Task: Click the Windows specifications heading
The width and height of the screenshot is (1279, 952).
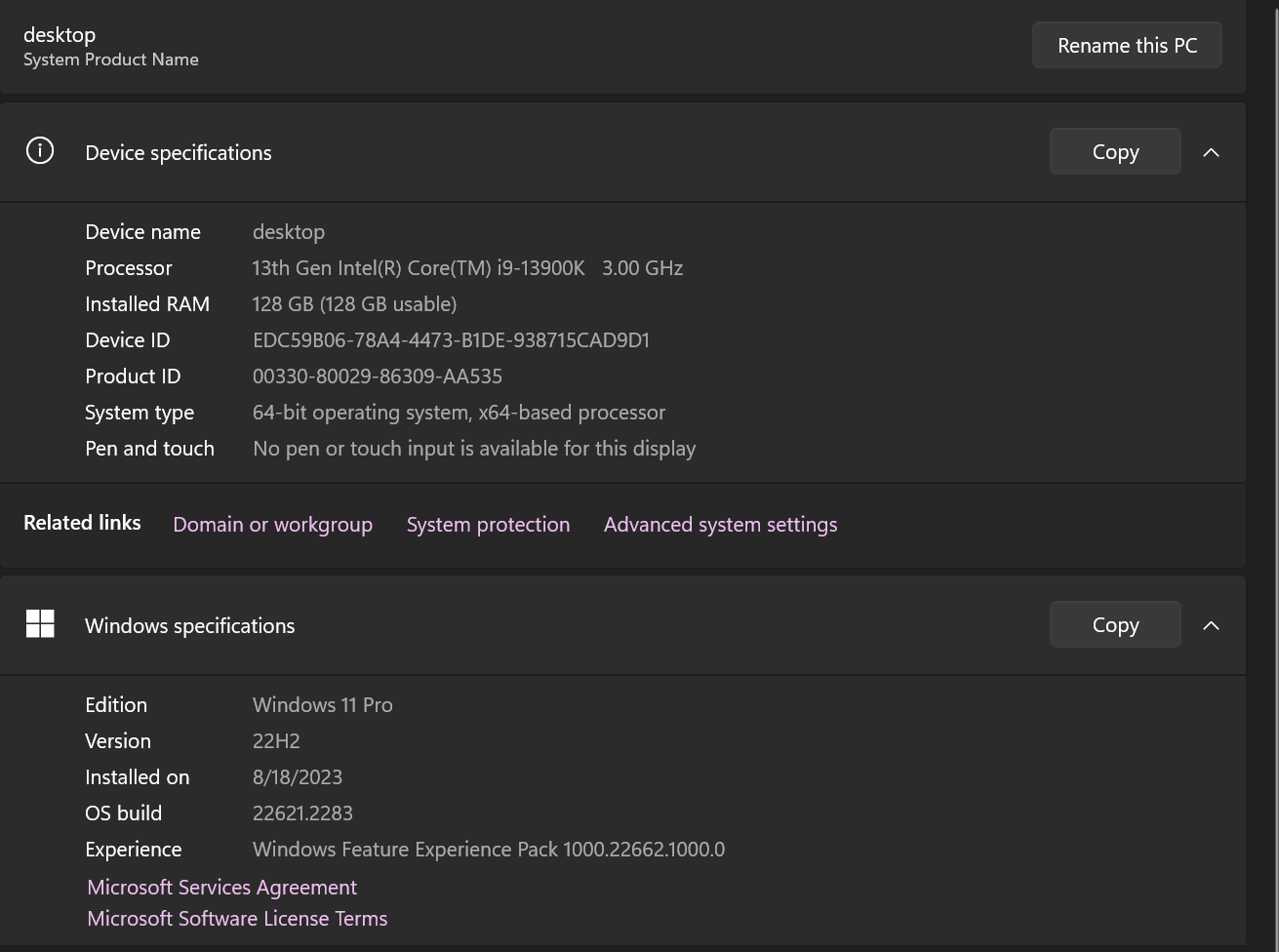Action: 190,626
